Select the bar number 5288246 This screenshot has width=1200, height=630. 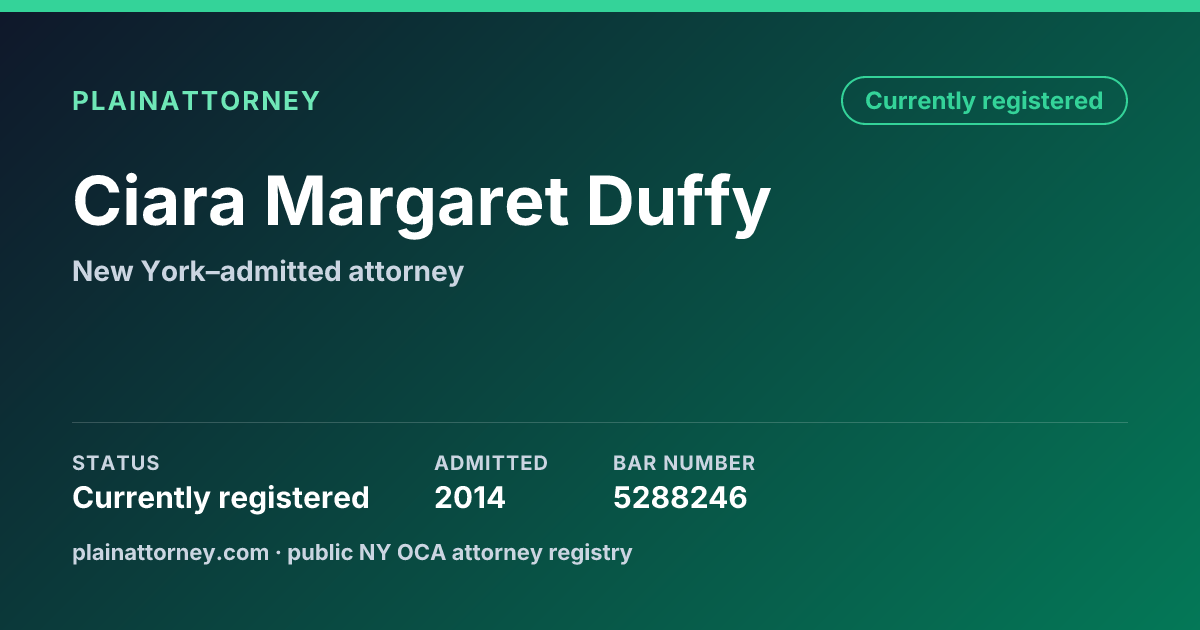[680, 497]
